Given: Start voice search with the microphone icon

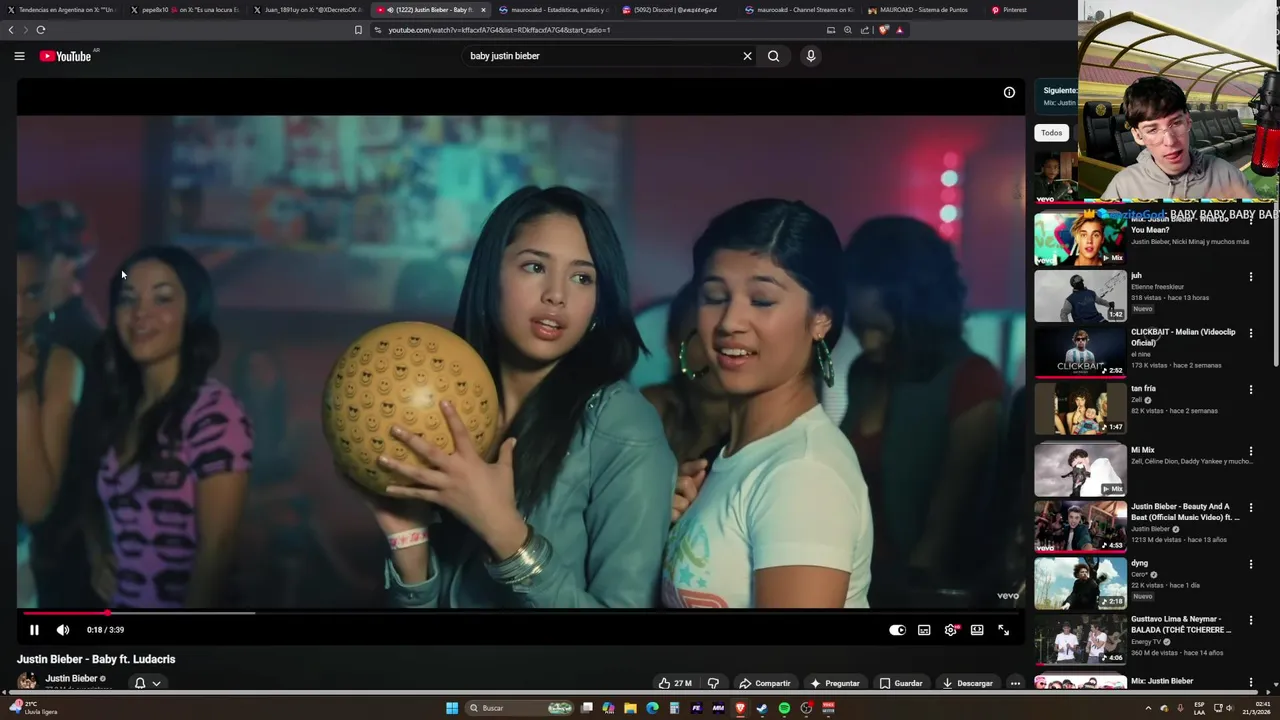Looking at the screenshot, I should coord(811,56).
